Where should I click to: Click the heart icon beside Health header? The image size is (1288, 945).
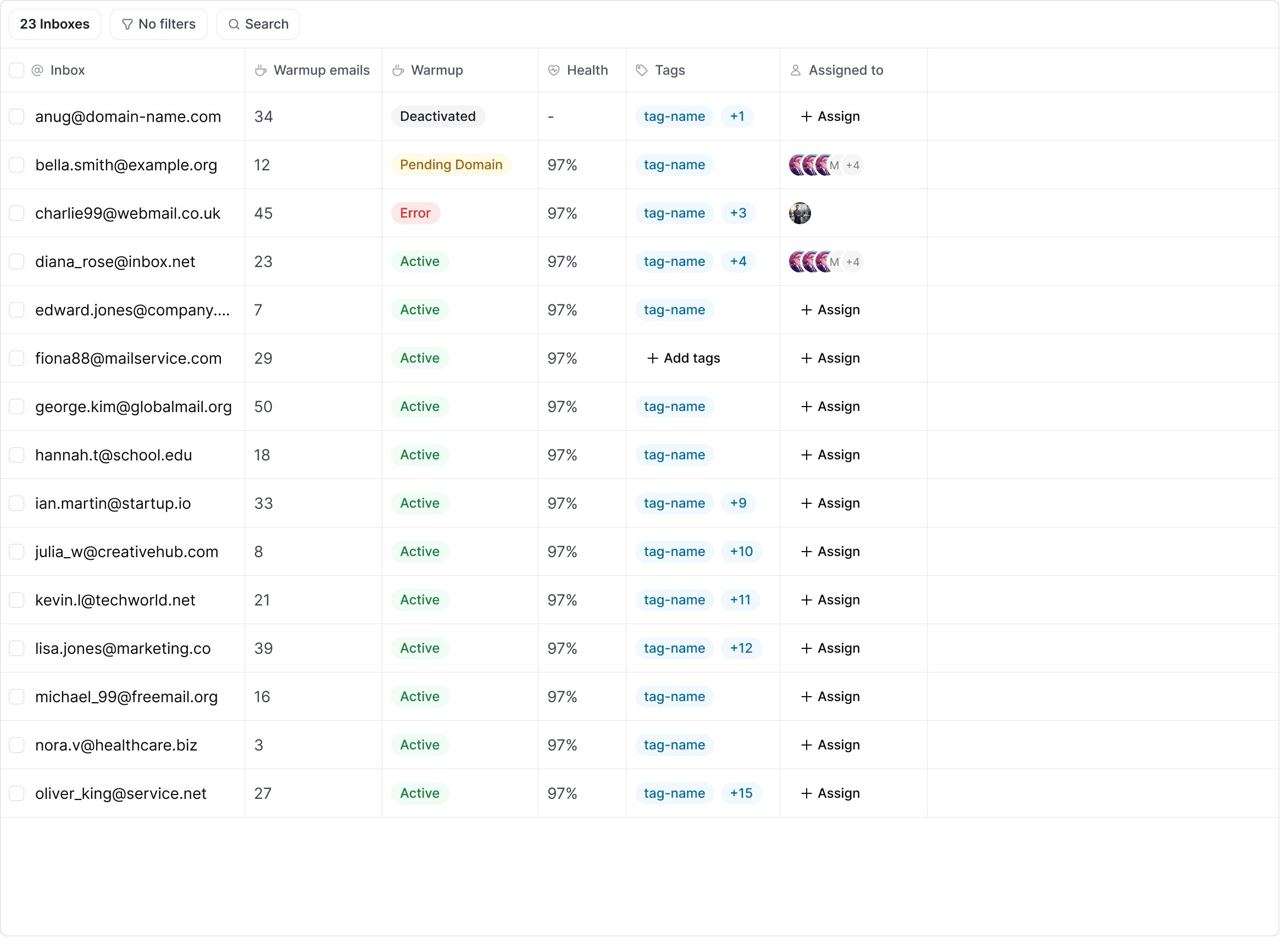coord(554,70)
